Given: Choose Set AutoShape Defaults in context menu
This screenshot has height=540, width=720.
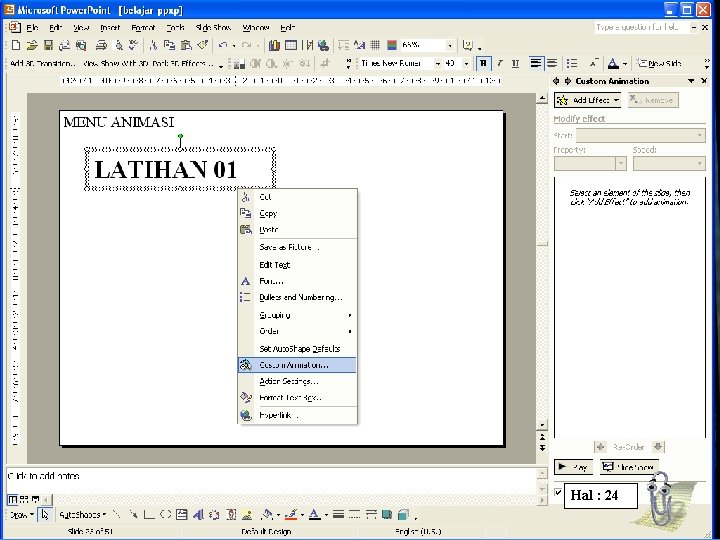Looking at the screenshot, I should tap(297, 349).
